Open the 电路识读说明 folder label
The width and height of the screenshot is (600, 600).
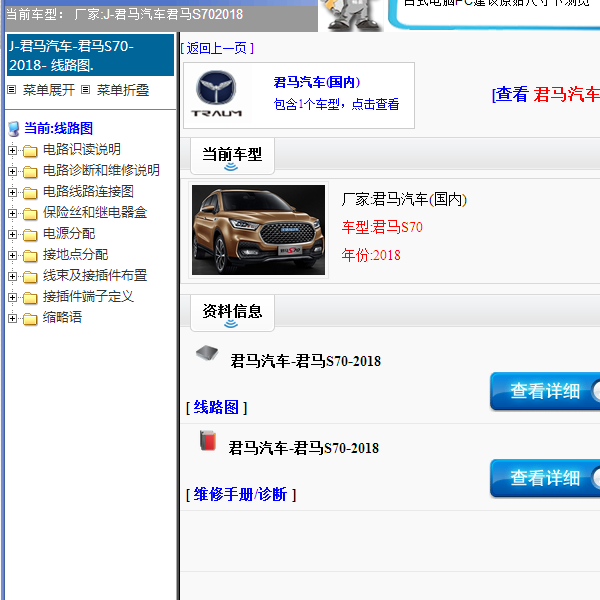pyautogui.click(x=82, y=149)
